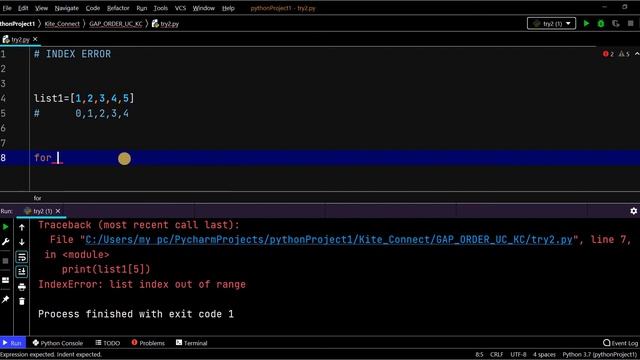Print the console output with the printer icon

(22, 287)
